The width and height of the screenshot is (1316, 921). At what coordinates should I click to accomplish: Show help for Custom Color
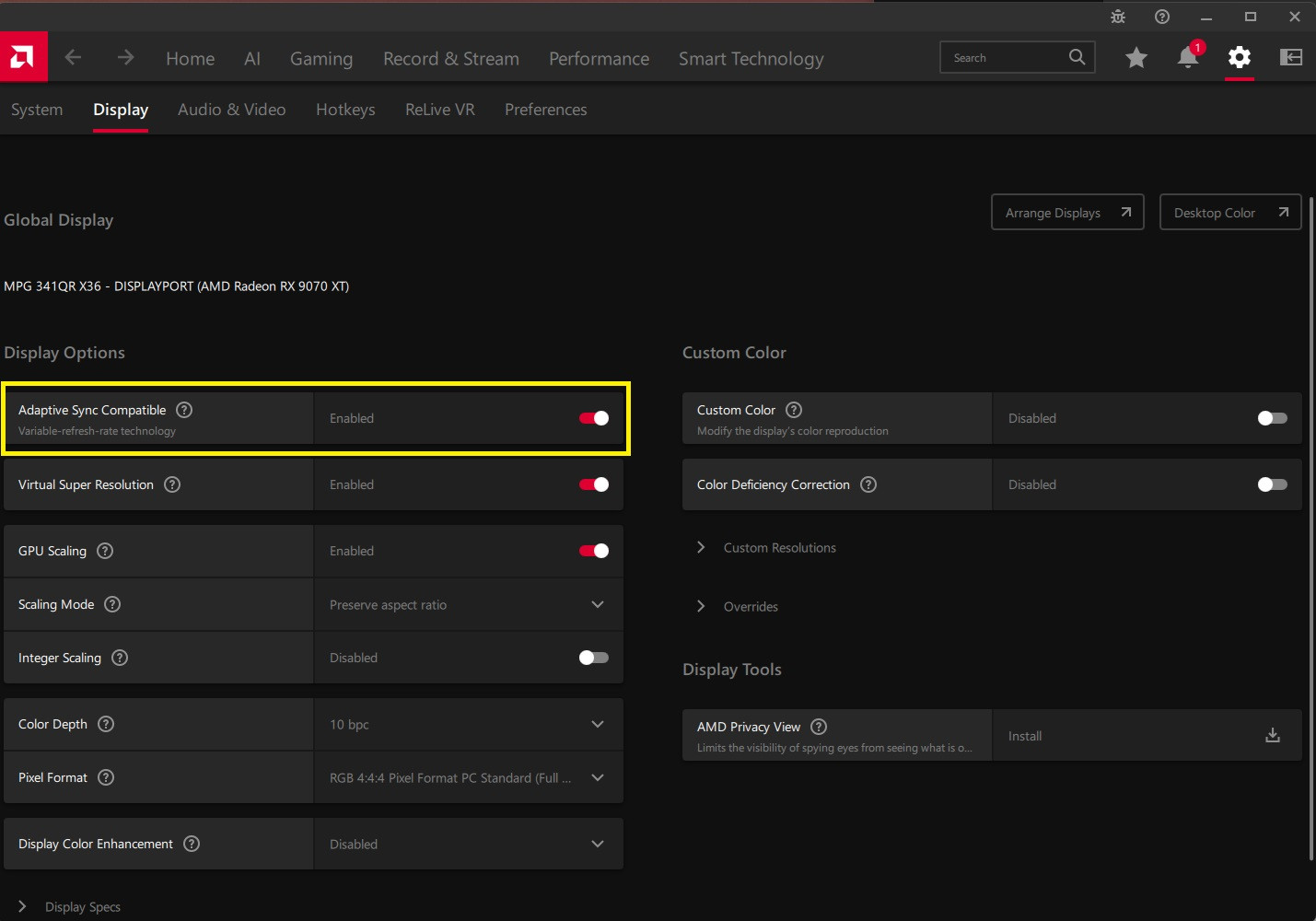coord(794,410)
